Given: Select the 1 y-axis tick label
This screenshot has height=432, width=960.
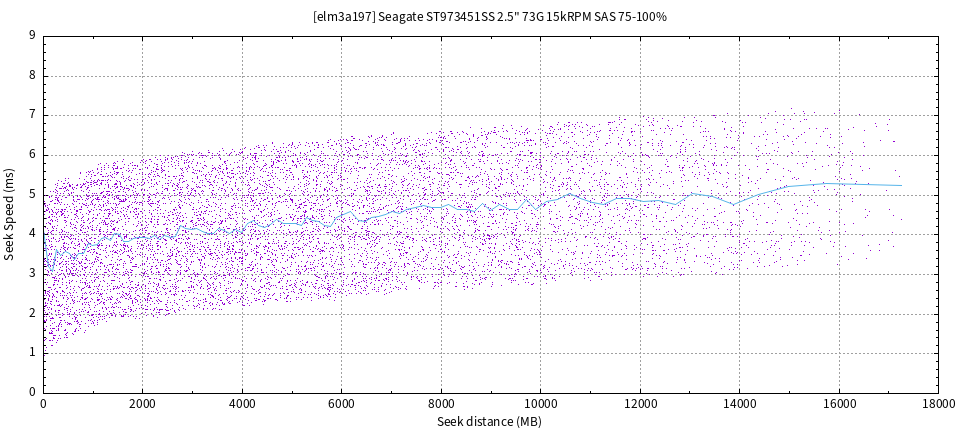Looking at the screenshot, I should pyautogui.click(x=32, y=352).
